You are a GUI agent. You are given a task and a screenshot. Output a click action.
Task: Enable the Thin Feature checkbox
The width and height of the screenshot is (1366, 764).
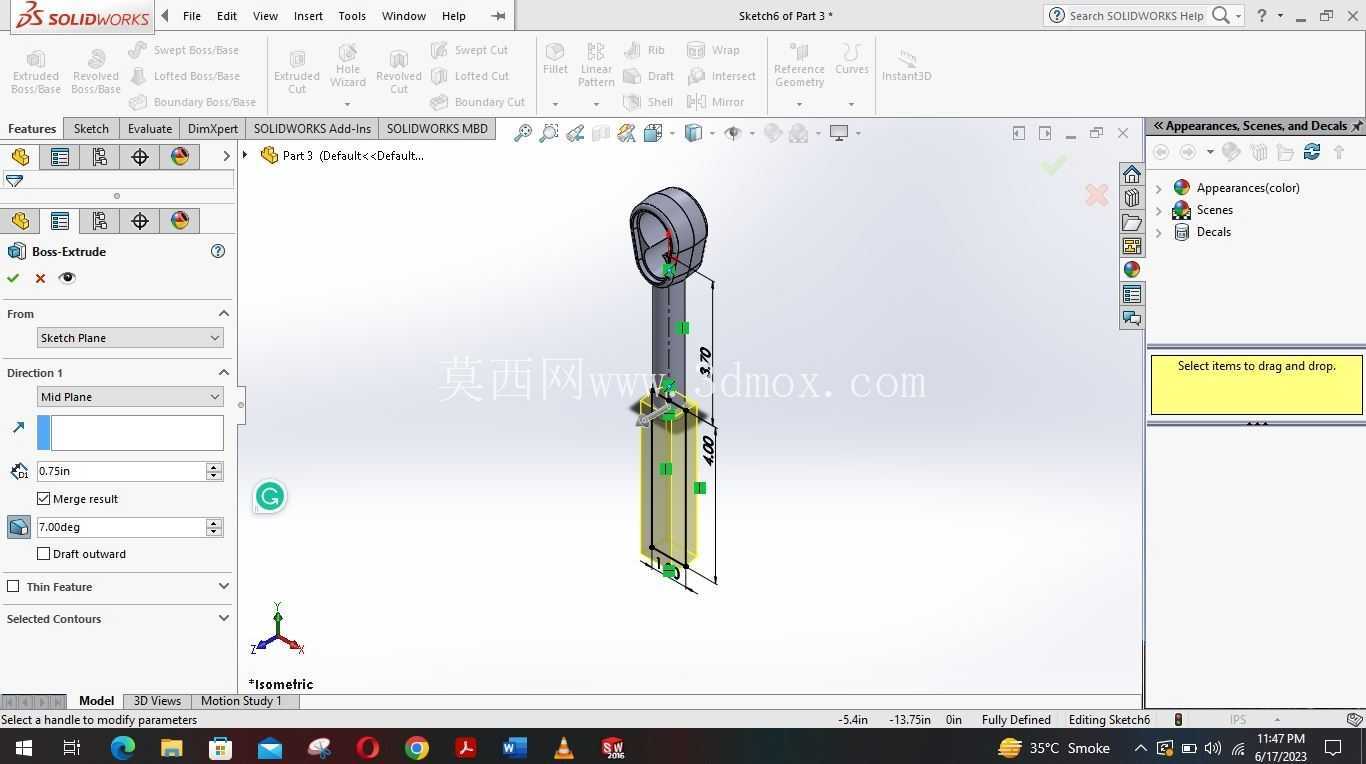[13, 586]
